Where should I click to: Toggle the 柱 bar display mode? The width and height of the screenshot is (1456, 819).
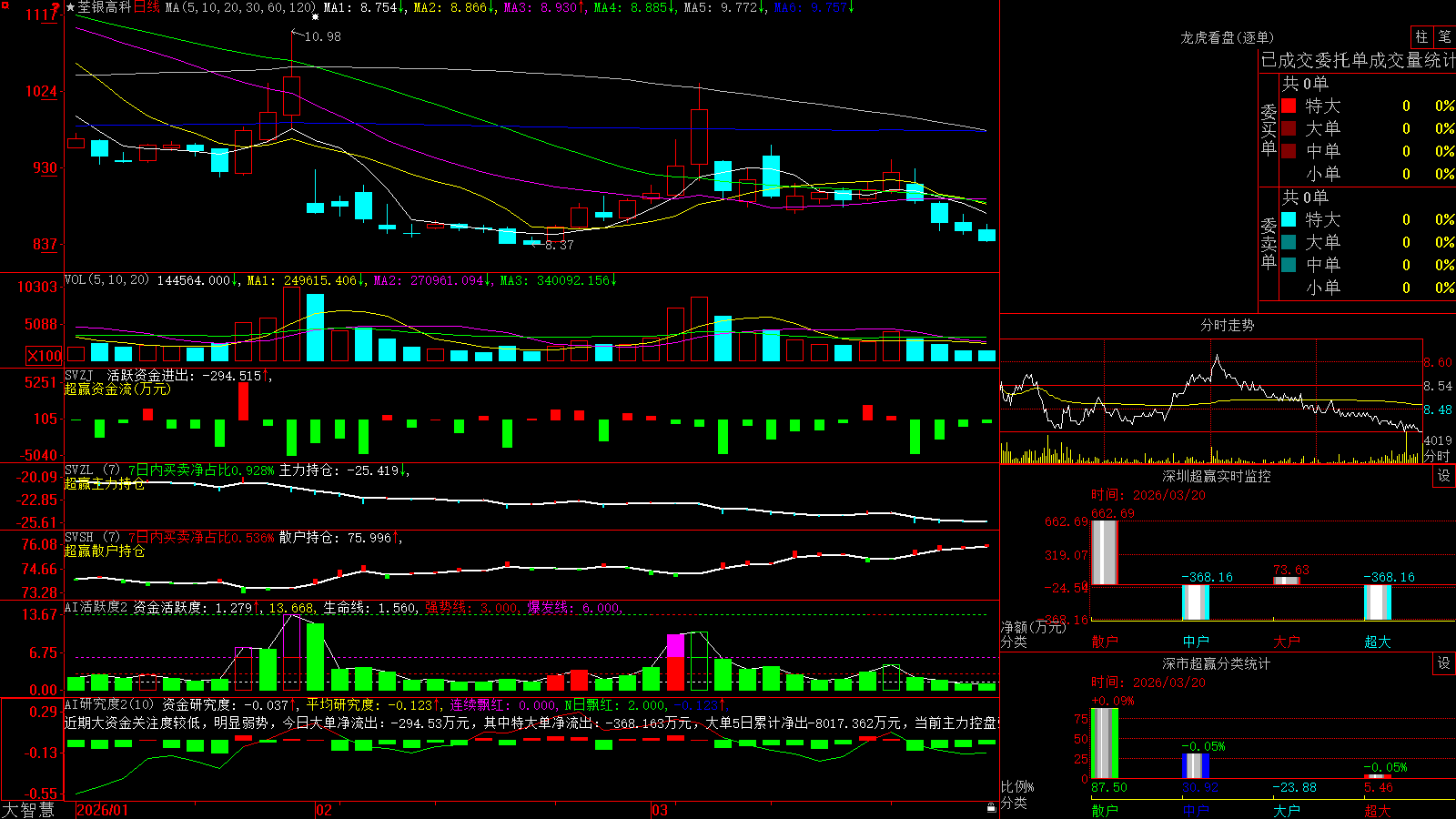point(1421,36)
